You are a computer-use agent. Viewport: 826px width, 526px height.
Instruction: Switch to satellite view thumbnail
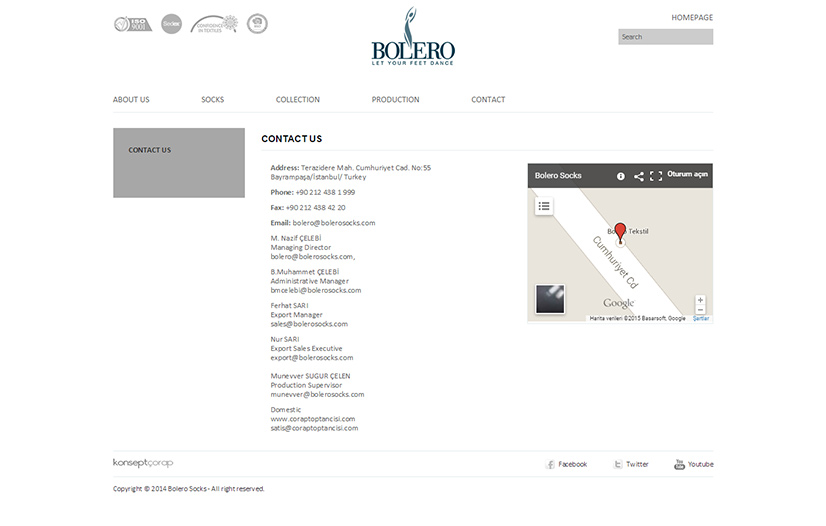pyautogui.click(x=550, y=299)
